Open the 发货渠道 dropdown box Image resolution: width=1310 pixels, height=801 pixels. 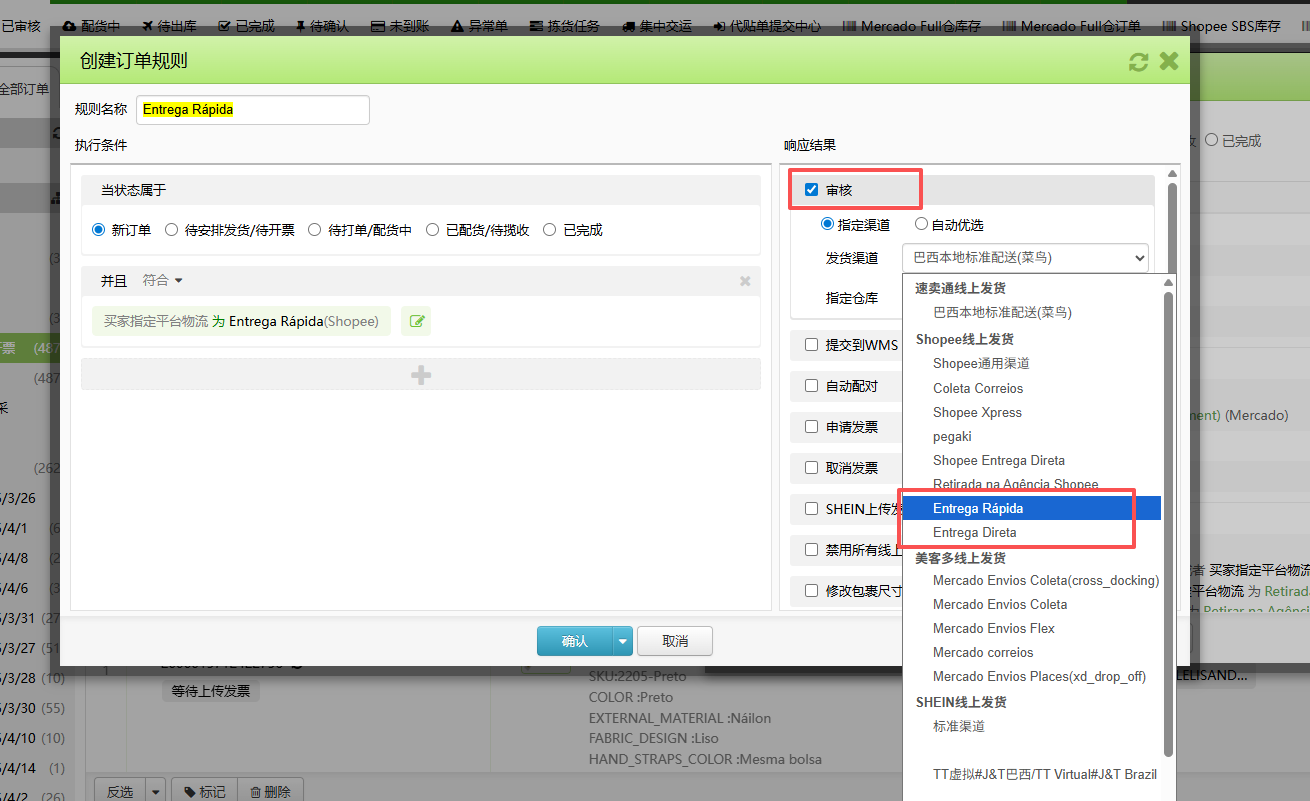(x=1024, y=258)
